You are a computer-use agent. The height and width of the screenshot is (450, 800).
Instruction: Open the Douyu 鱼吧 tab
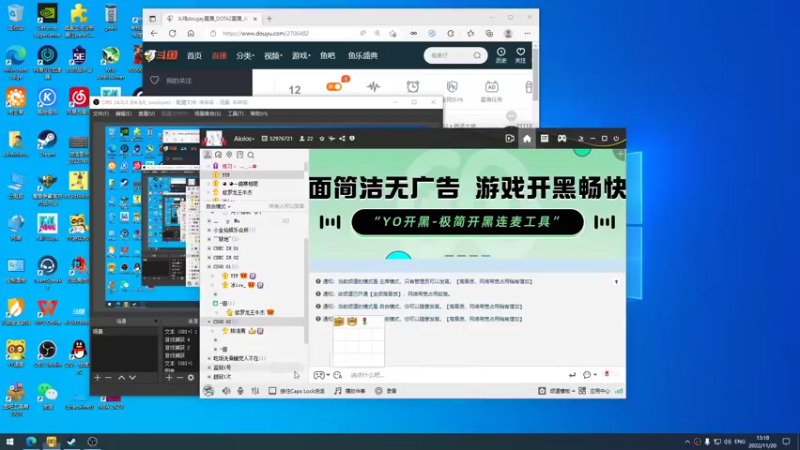[328, 56]
